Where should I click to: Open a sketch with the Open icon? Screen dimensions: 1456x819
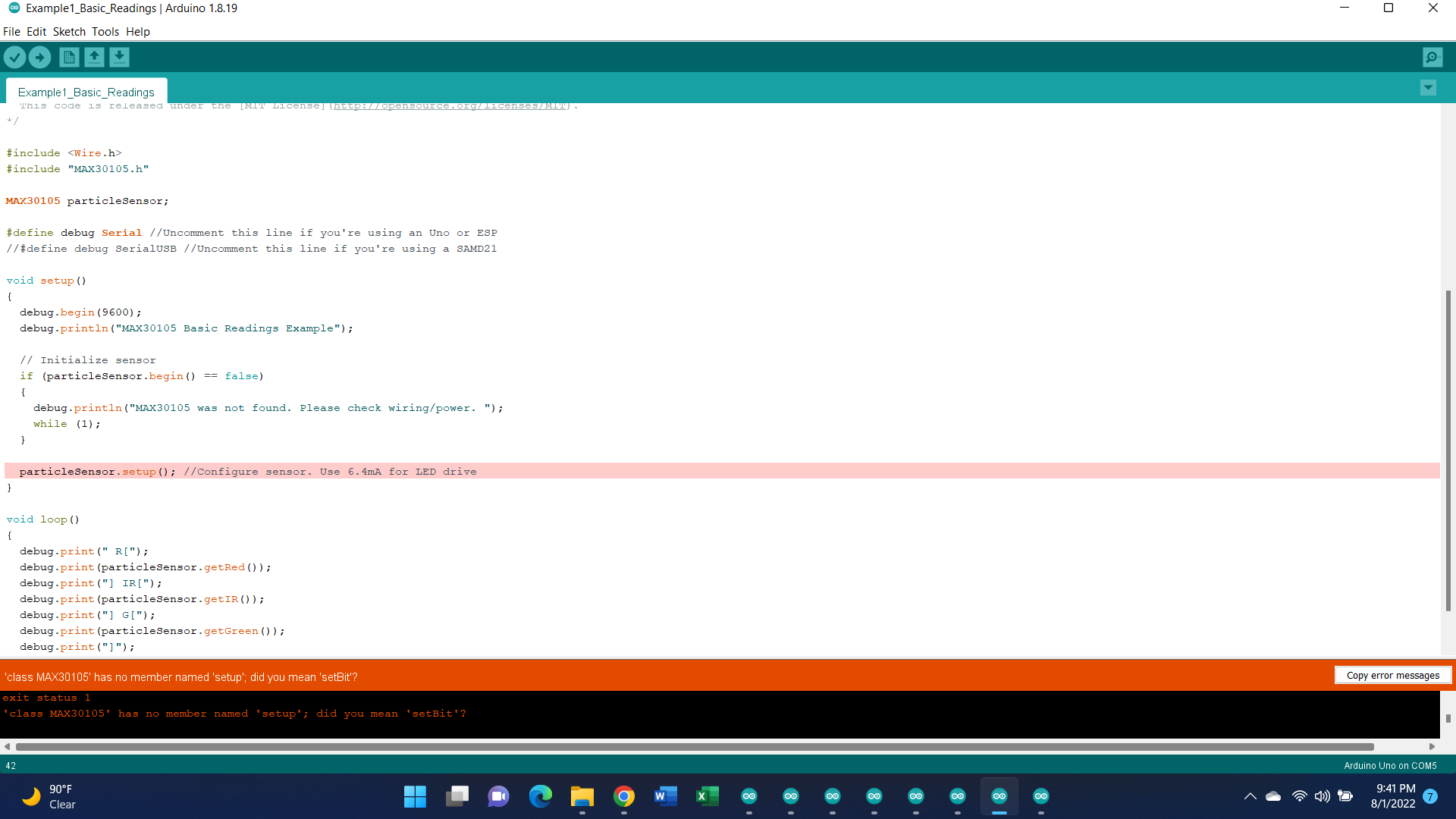[x=94, y=57]
